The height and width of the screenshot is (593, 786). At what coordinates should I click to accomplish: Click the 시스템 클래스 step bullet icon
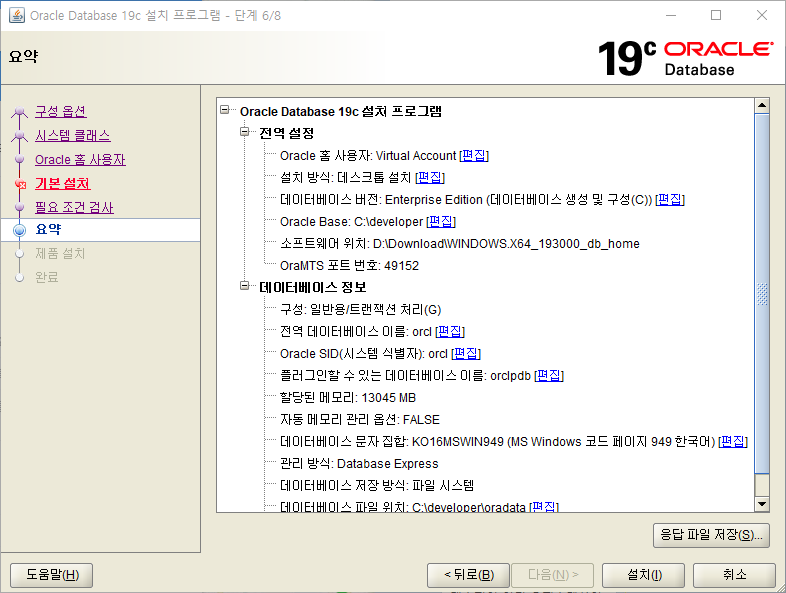click(20, 135)
